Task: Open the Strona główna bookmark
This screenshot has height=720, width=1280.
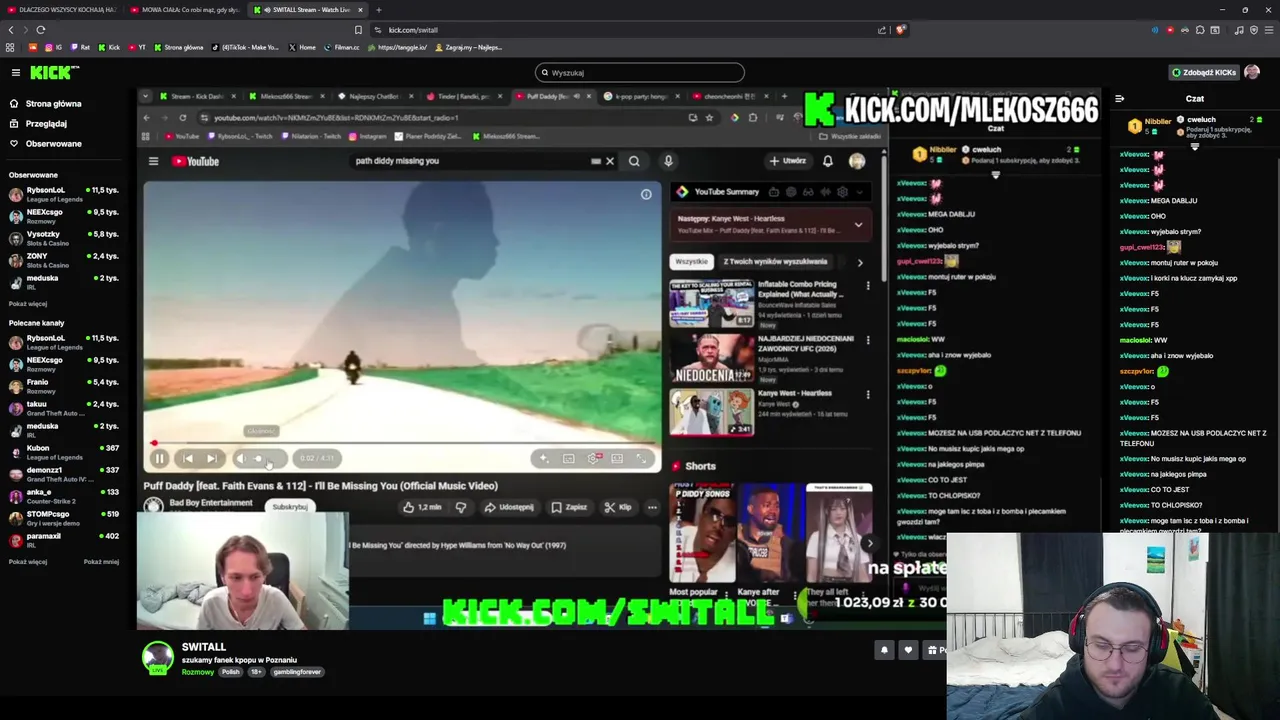Action: (178, 47)
